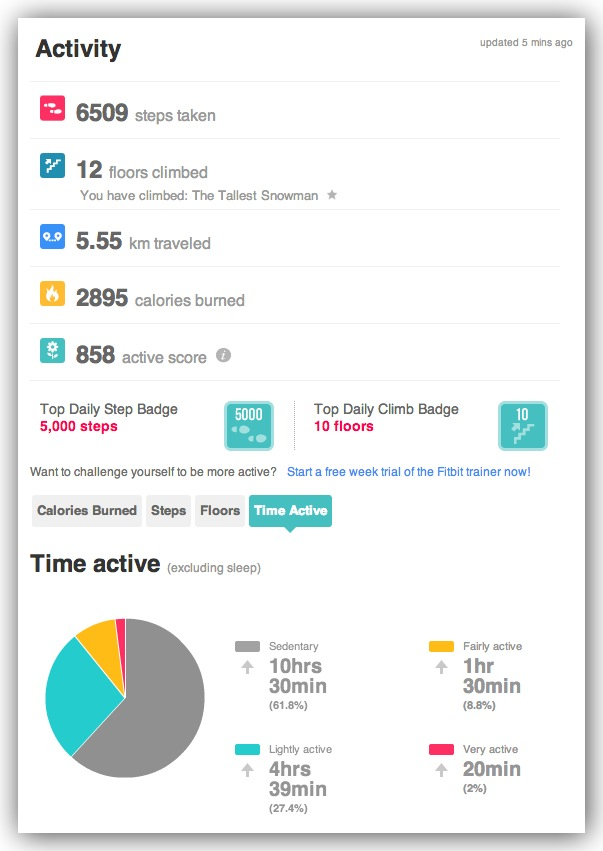Click the teal active score flower icon
The image size is (603, 851).
[x=52, y=351]
